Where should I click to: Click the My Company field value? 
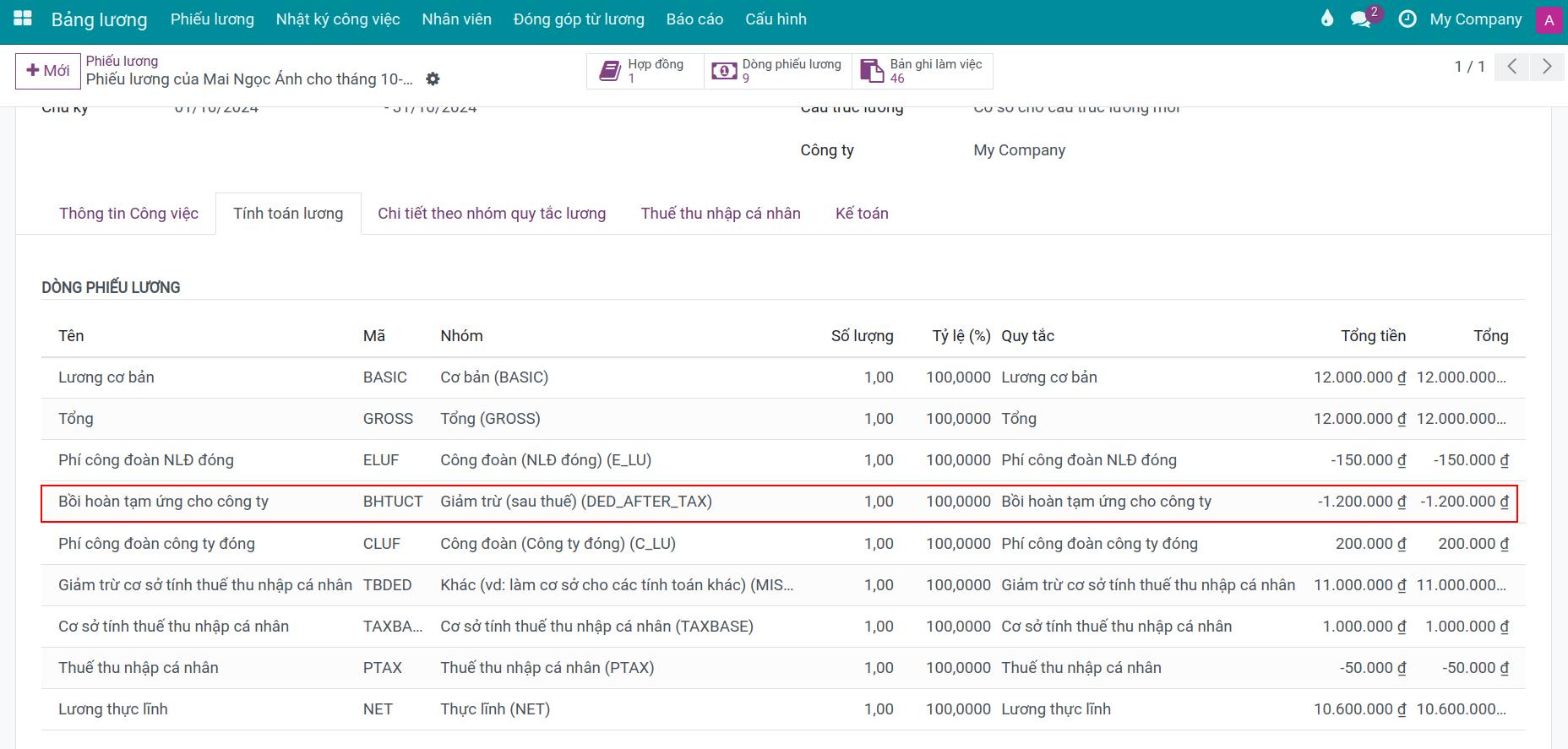coord(1019,150)
